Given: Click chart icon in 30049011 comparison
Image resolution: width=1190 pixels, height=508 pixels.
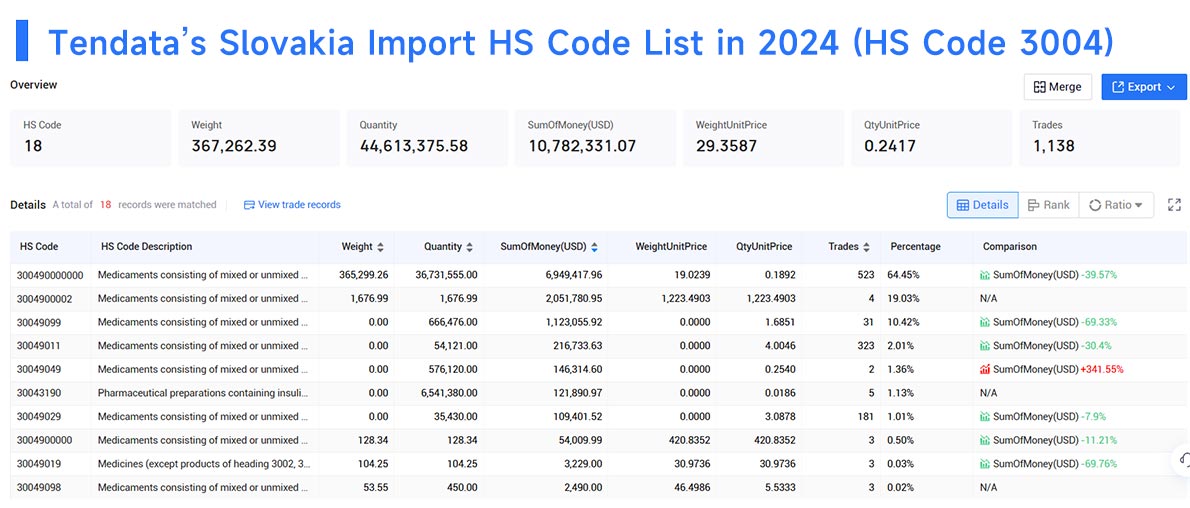Looking at the screenshot, I should pos(985,346).
